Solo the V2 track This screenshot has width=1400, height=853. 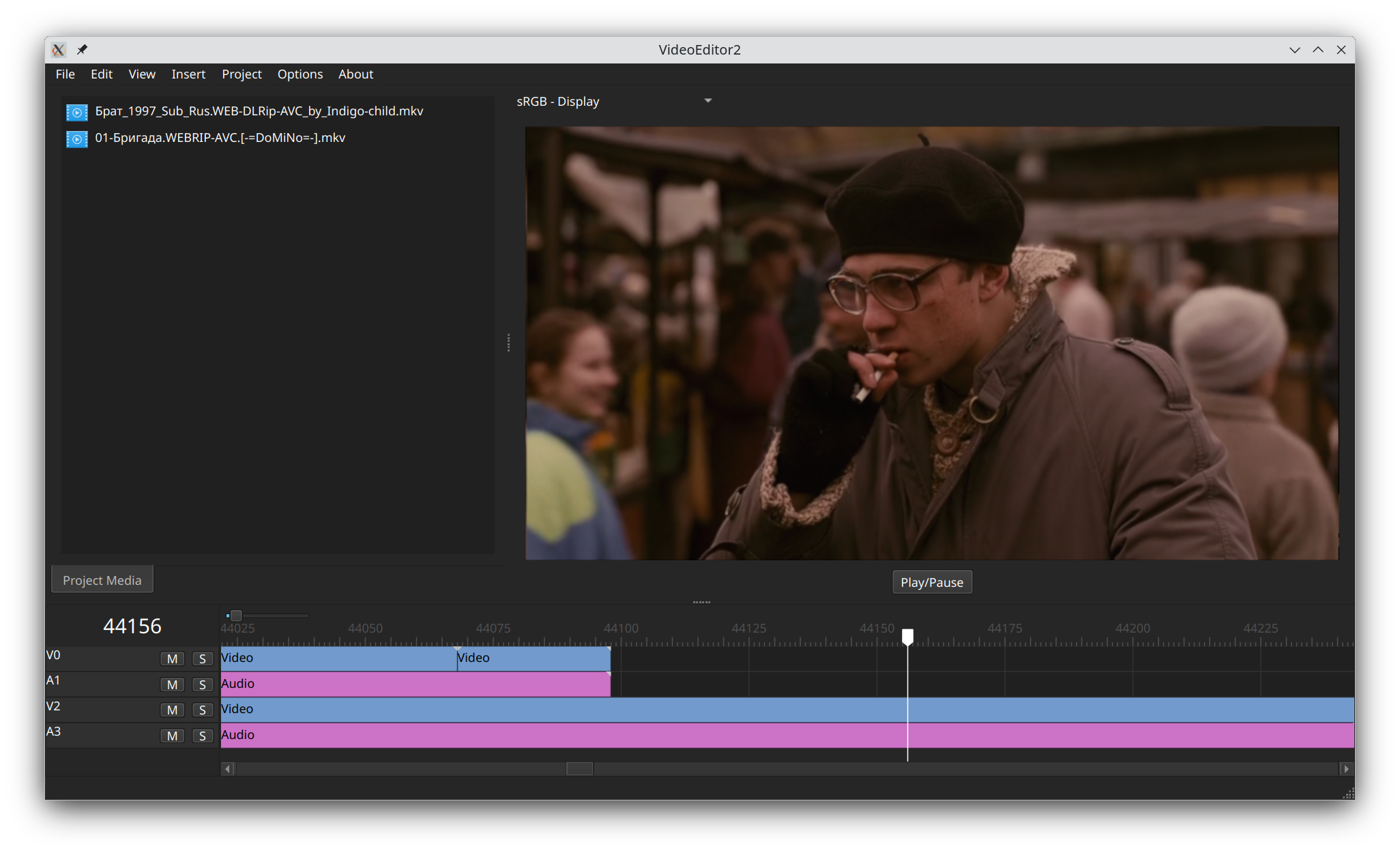[x=202, y=710]
